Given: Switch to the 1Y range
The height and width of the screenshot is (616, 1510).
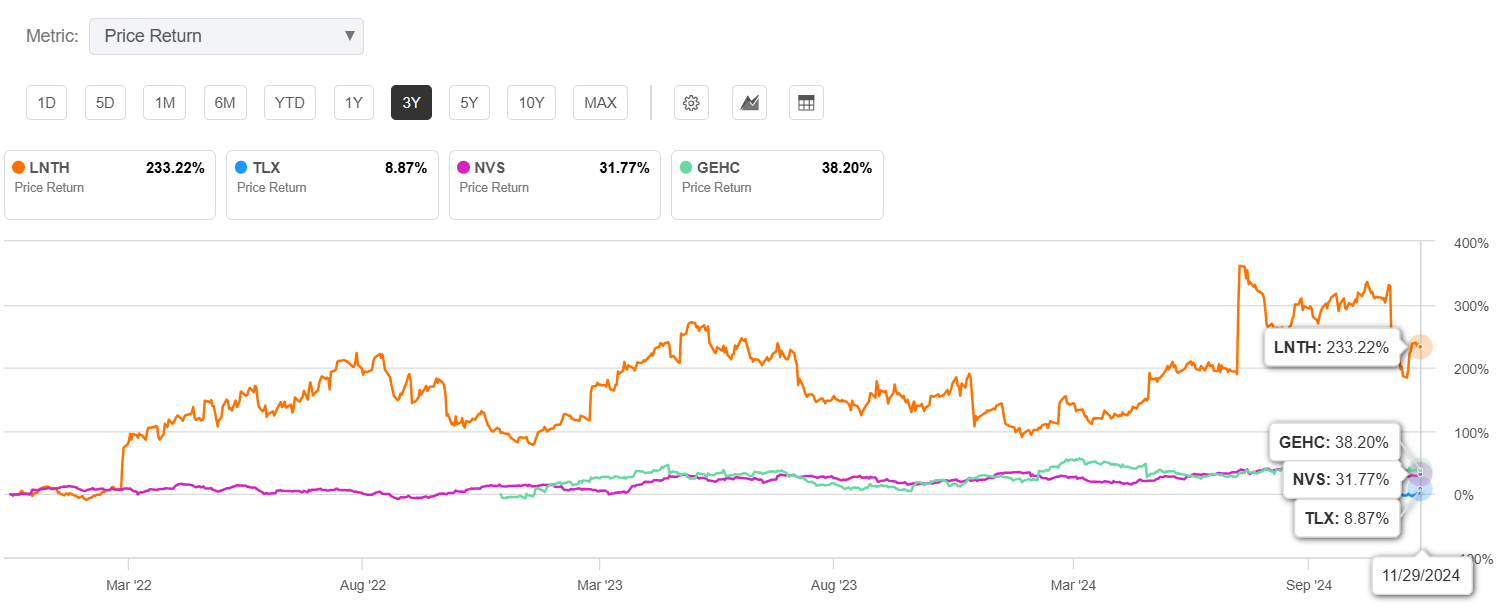Looking at the screenshot, I should [x=354, y=102].
